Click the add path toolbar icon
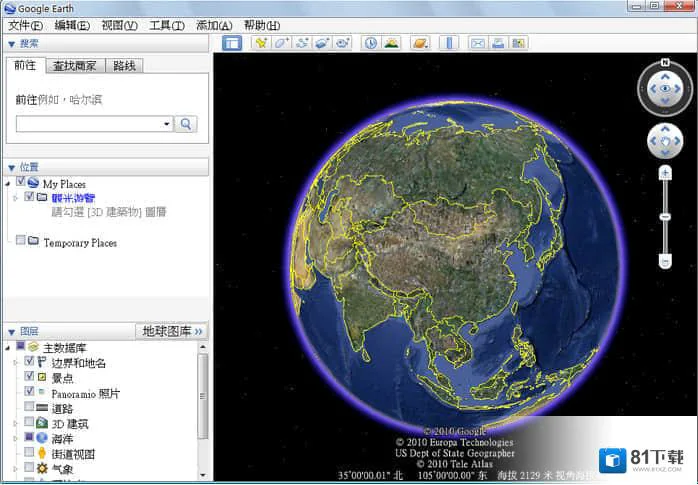 point(302,43)
